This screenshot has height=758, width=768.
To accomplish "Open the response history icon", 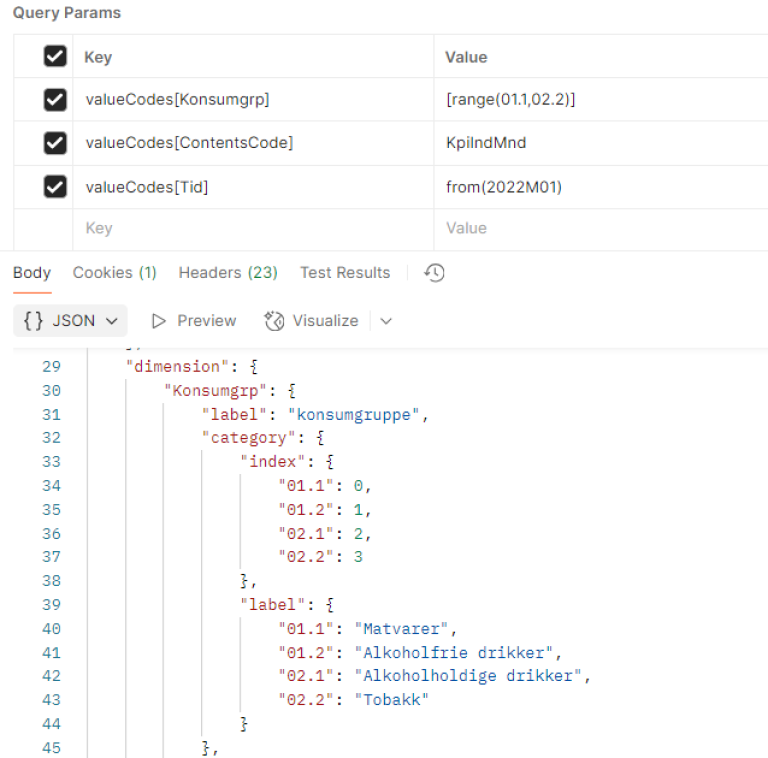I will click(434, 273).
